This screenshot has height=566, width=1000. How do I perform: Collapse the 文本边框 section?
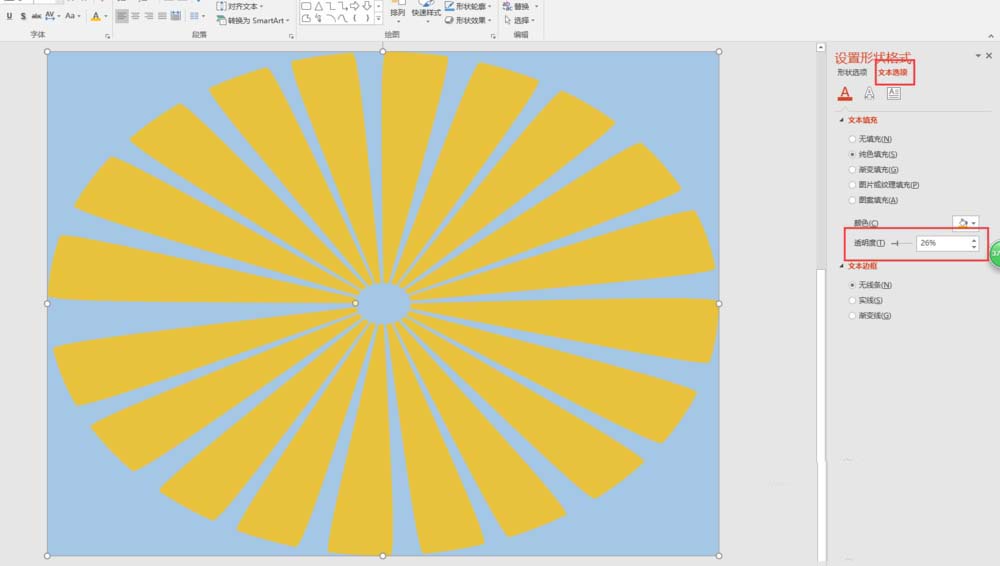(842, 266)
